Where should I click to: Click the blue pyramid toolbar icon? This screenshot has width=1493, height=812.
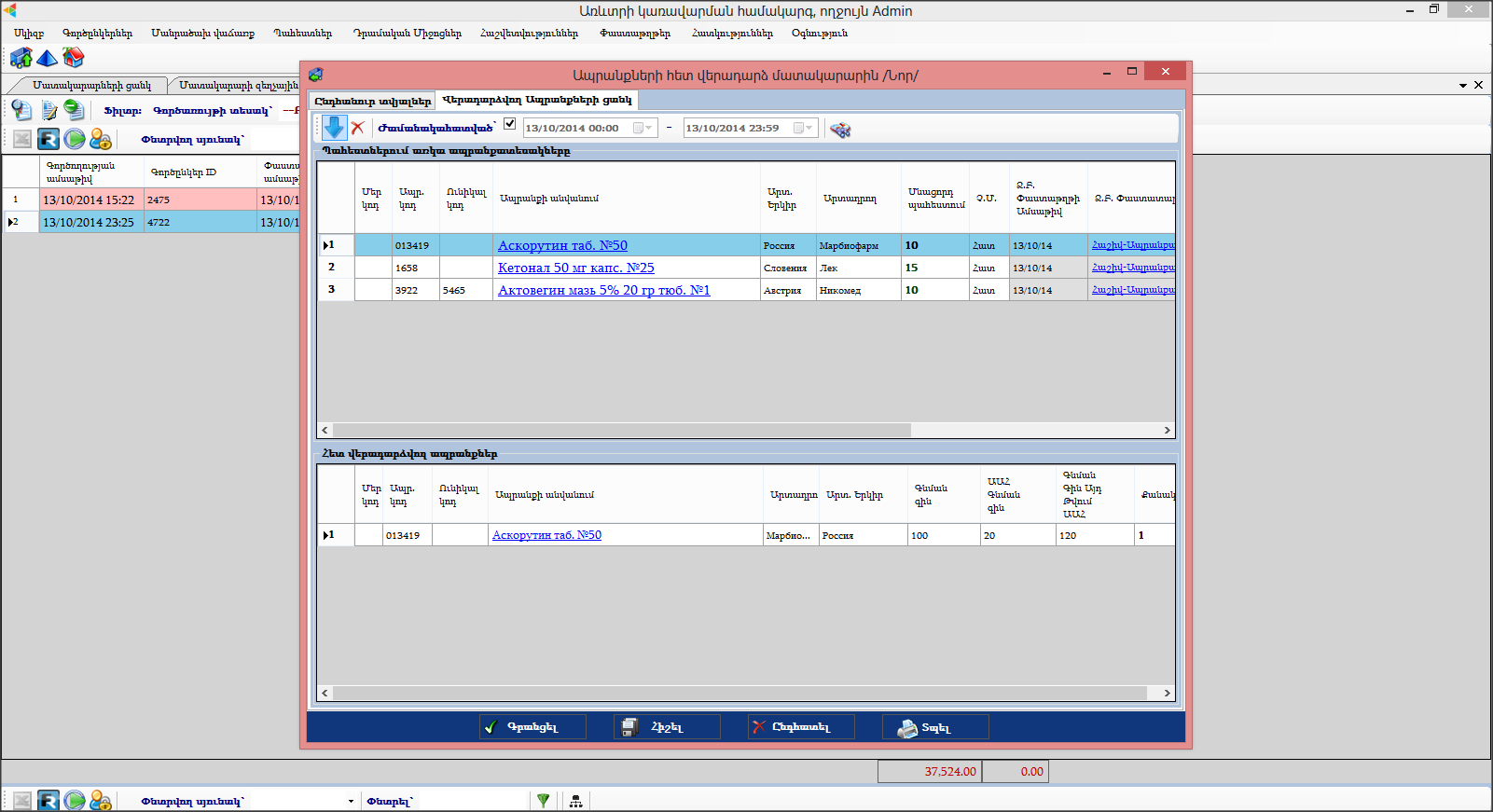point(47,59)
